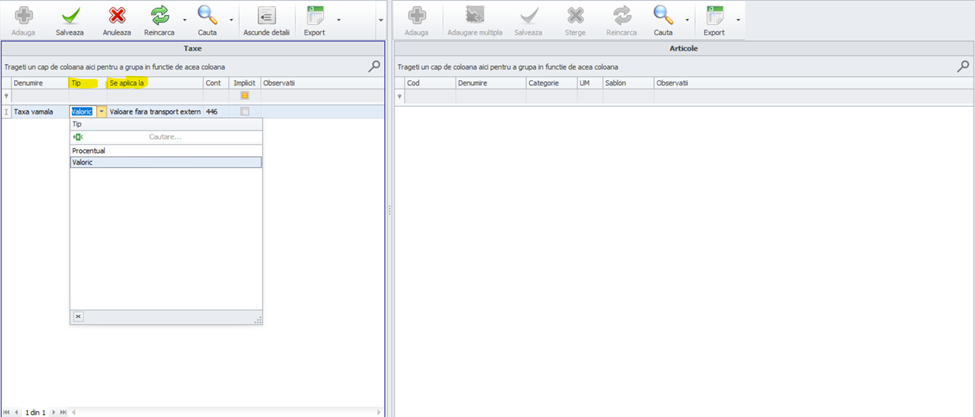This screenshot has width=975, height=417.
Task: Click the red Anuleaza icon
Action: pyautogui.click(x=117, y=15)
